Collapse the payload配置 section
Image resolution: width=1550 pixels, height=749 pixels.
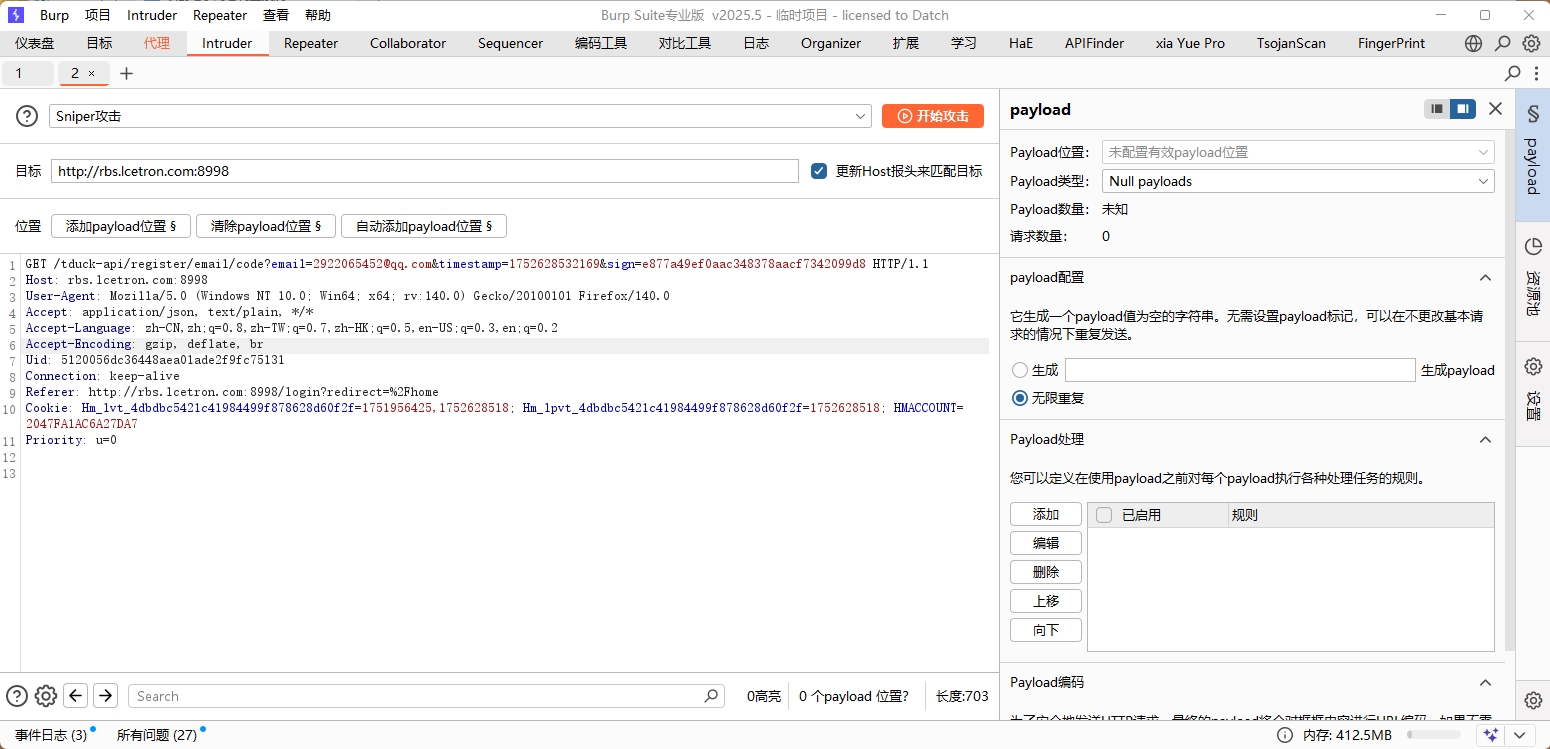click(x=1485, y=278)
